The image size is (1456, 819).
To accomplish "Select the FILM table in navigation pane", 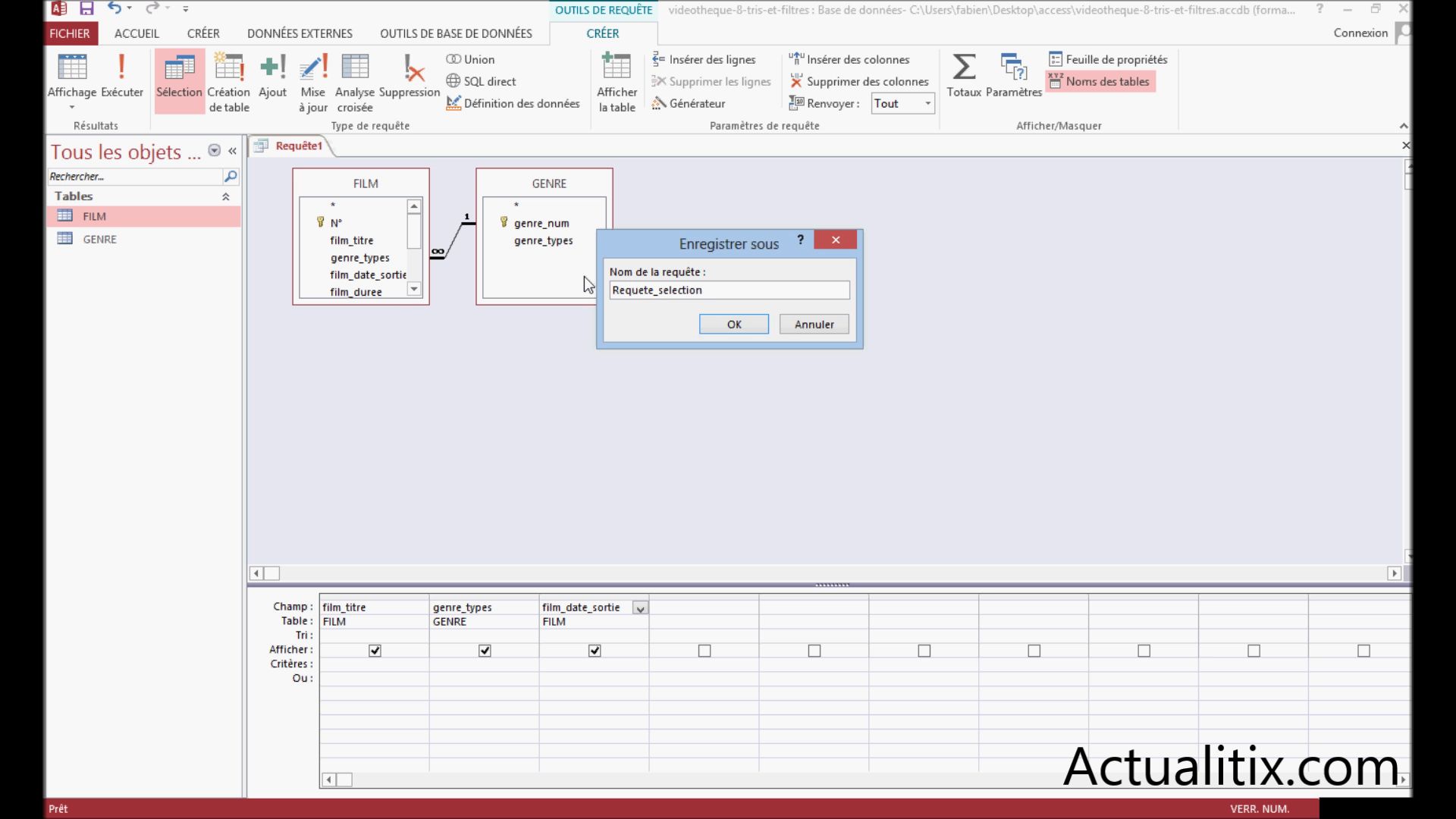I will pos(143,216).
